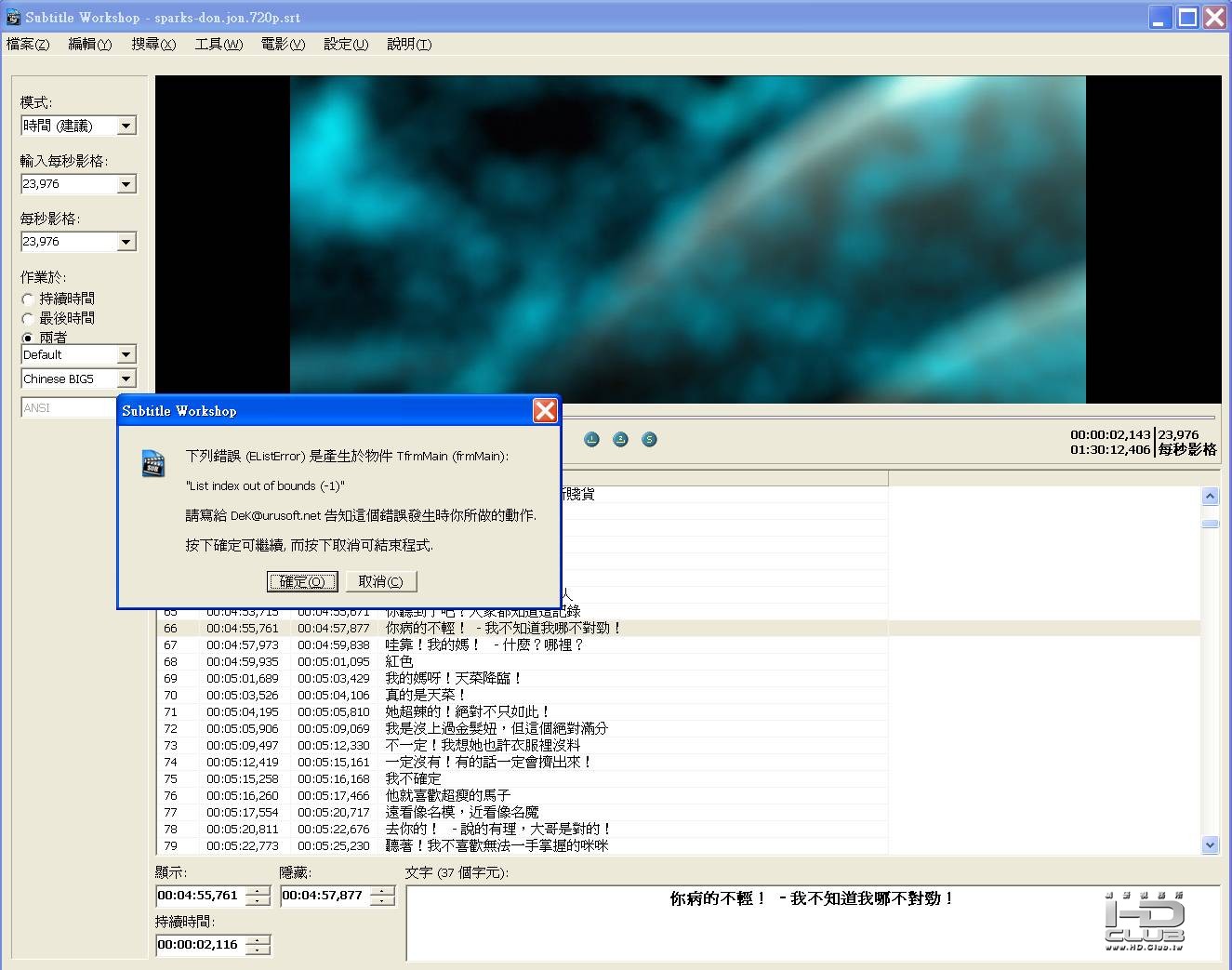
Task: Expand the 每秒影格 combo box under 輸入每秒影格
Action: 79,242
